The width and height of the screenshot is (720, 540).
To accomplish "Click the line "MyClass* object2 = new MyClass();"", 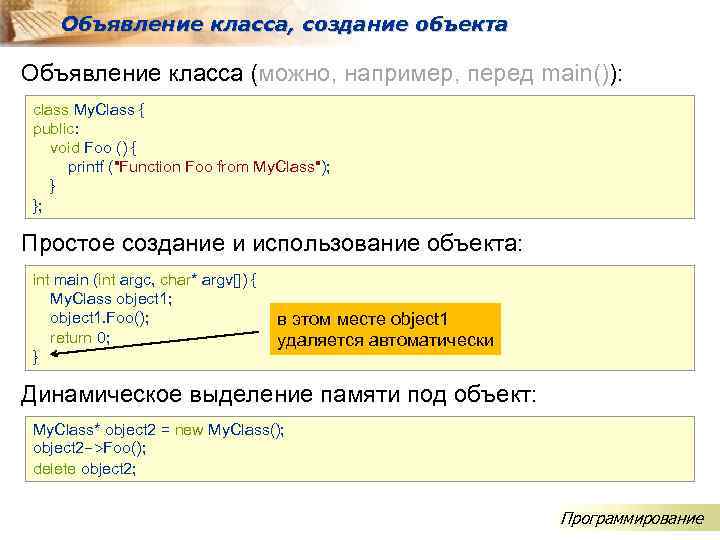I will point(158,430).
